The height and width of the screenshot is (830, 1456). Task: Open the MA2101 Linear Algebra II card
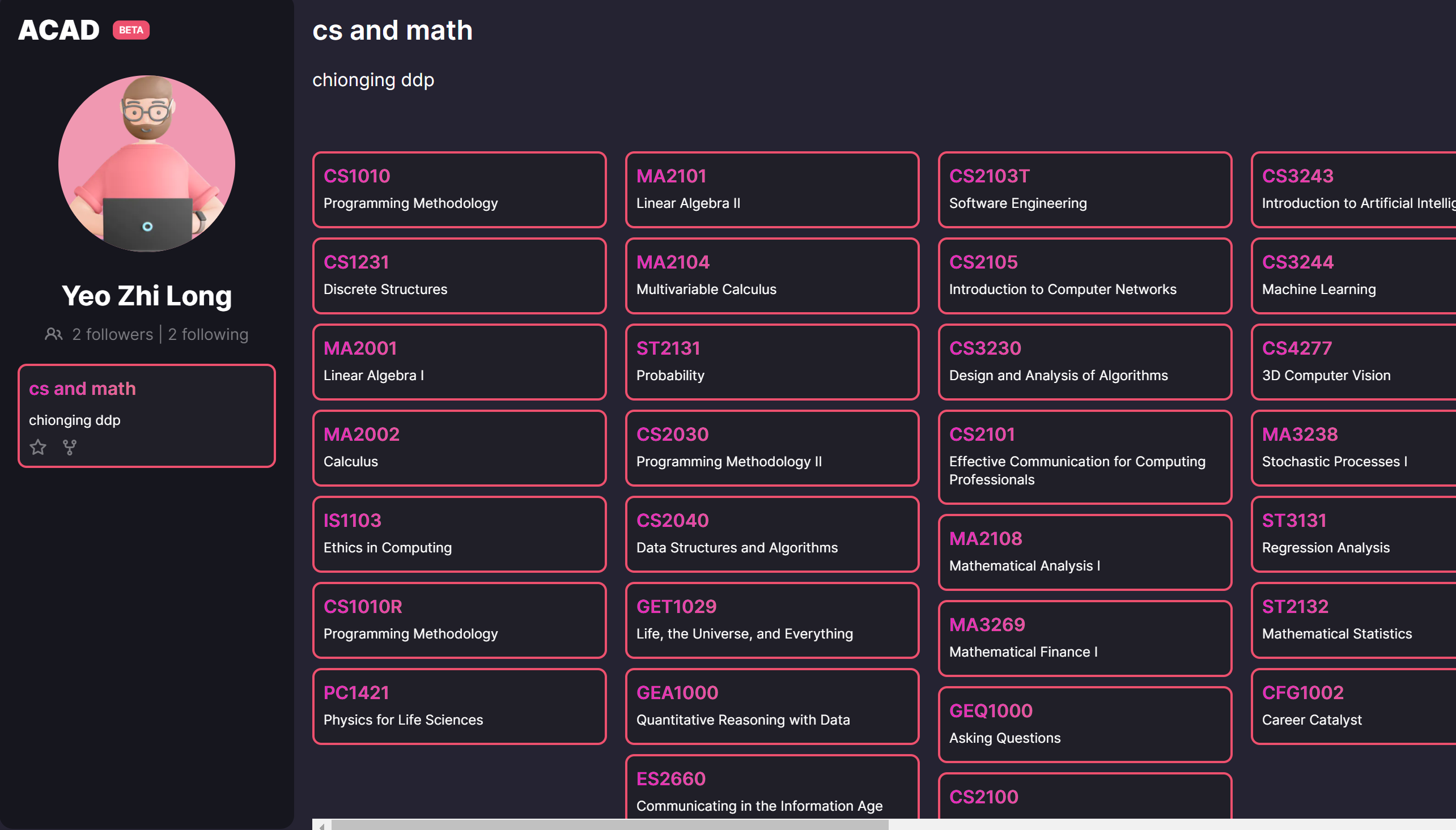[772, 189]
